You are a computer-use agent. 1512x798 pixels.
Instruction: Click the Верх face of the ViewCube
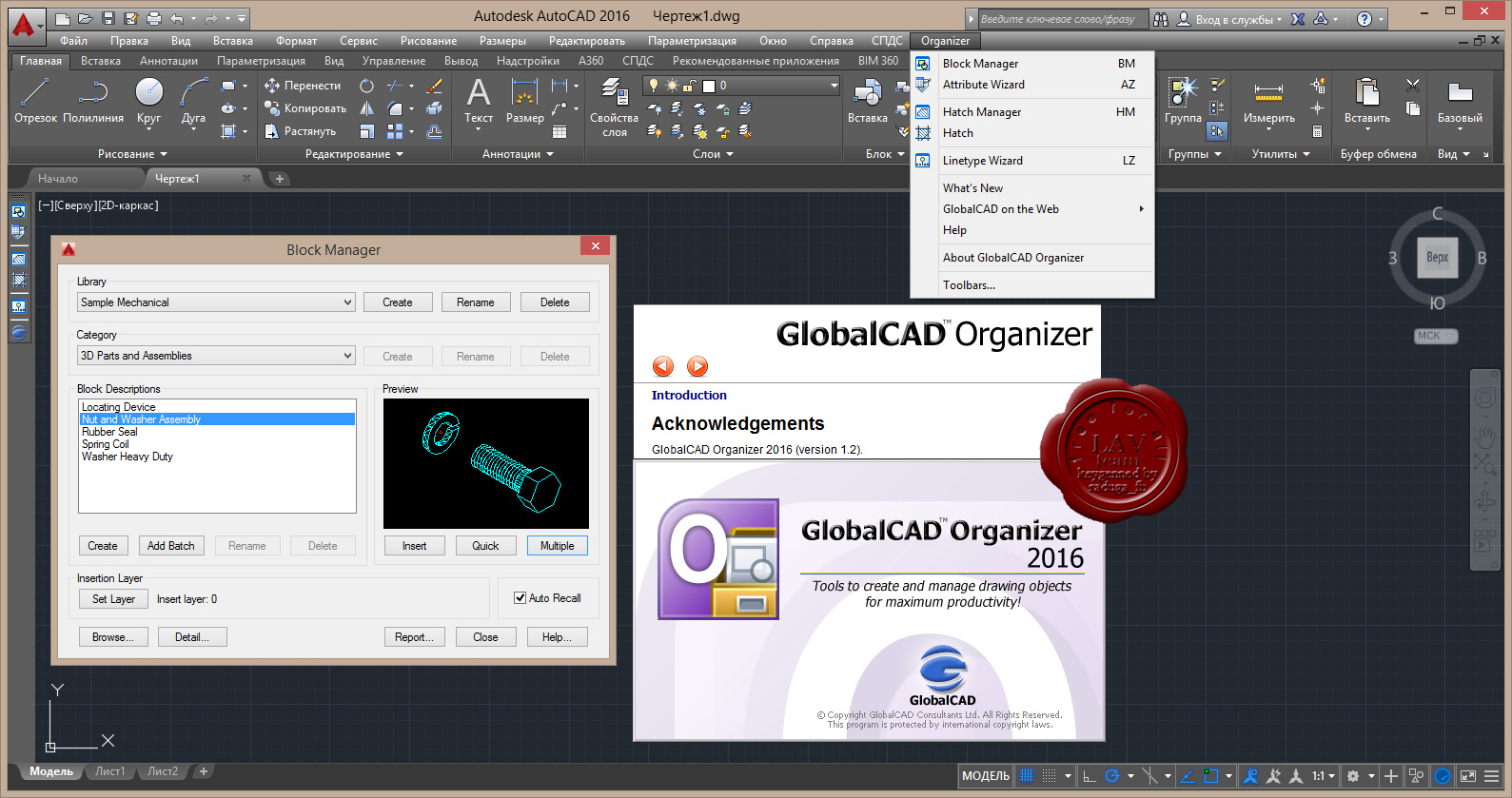click(1437, 258)
